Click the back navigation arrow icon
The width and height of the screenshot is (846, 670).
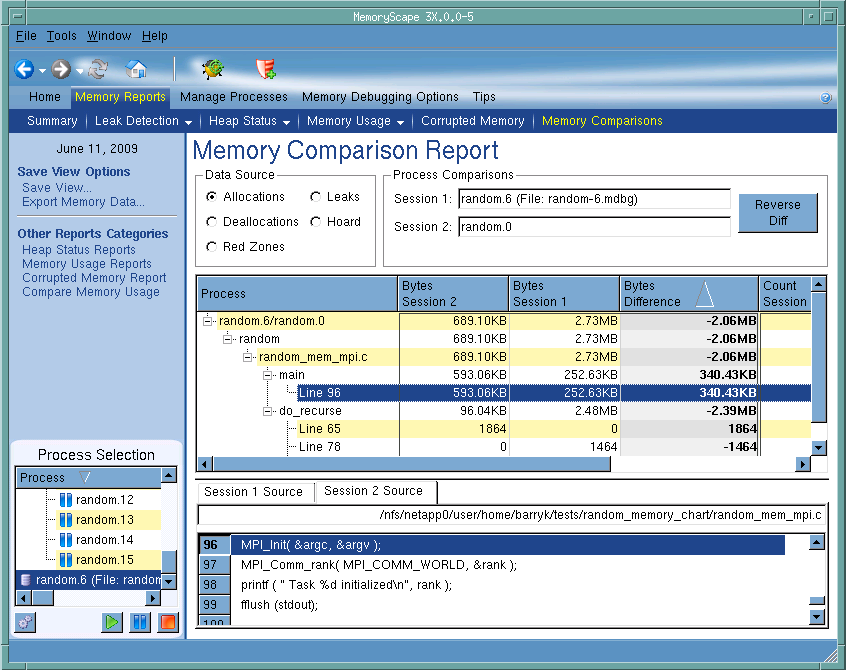pos(24,69)
